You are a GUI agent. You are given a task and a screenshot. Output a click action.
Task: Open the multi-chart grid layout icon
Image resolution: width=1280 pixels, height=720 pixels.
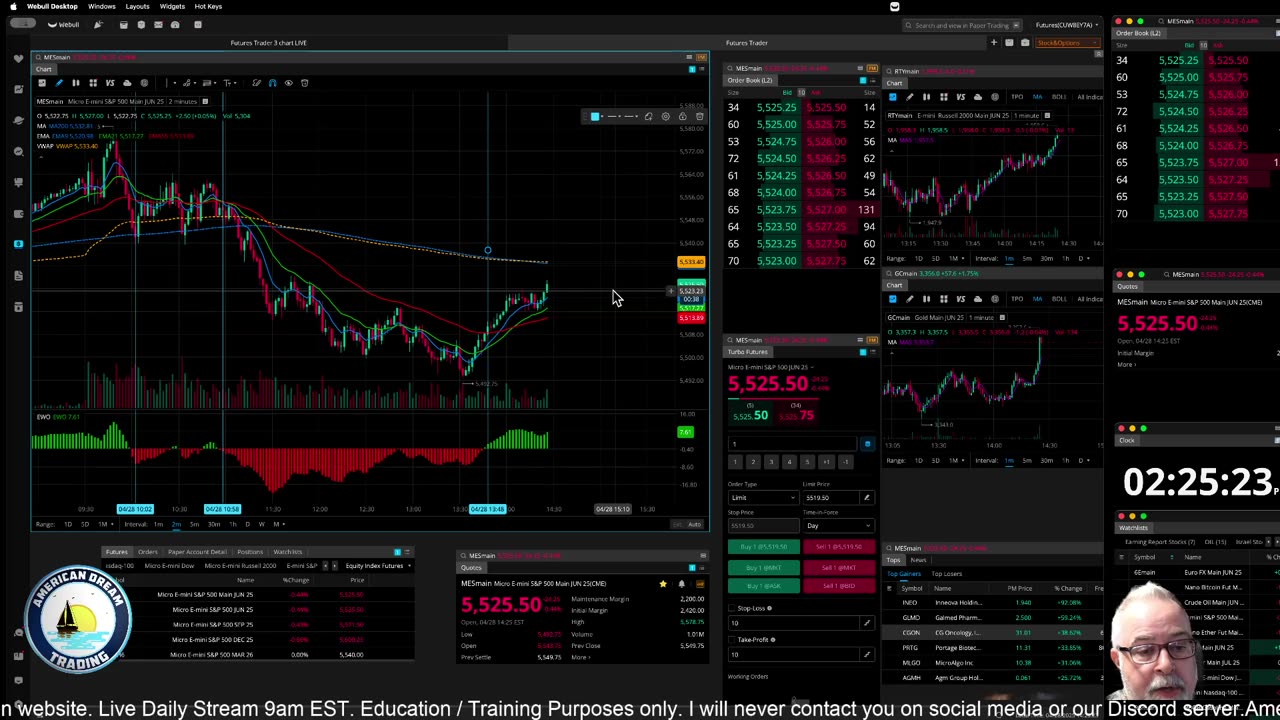(92, 83)
